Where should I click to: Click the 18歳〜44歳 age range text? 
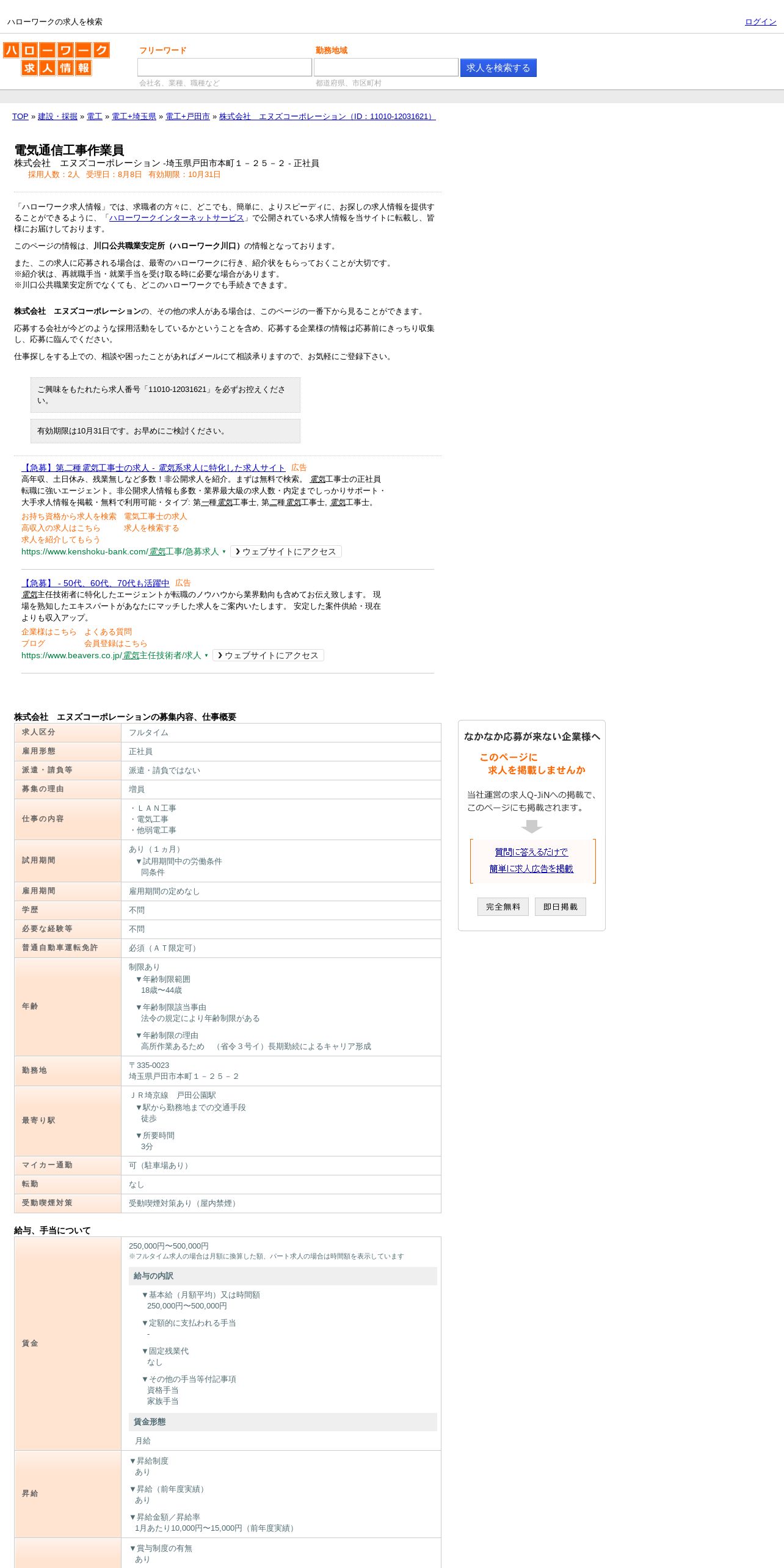[x=161, y=990]
